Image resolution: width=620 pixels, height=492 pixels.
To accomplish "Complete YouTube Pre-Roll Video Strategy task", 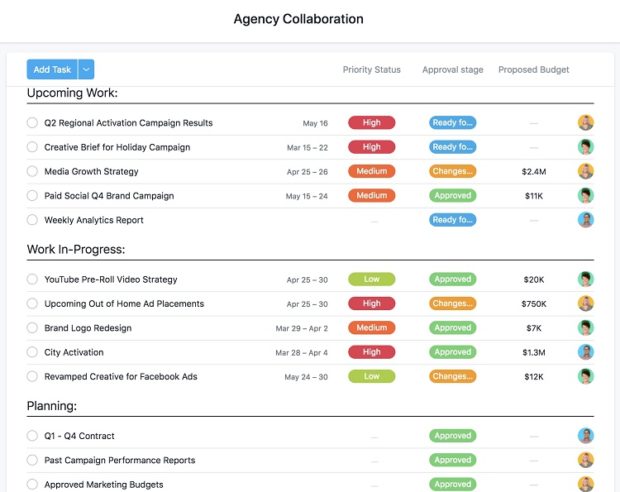I will tap(32, 279).
